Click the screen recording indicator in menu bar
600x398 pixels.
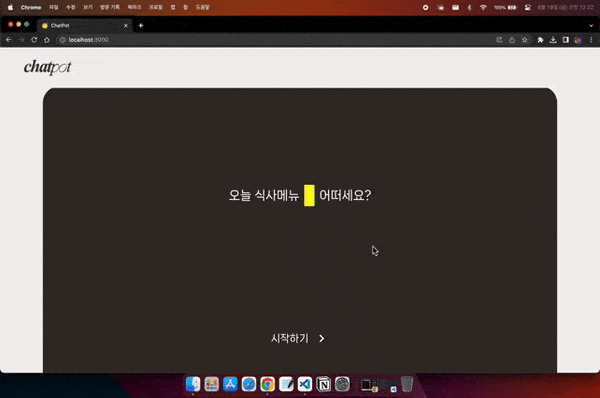point(426,7)
